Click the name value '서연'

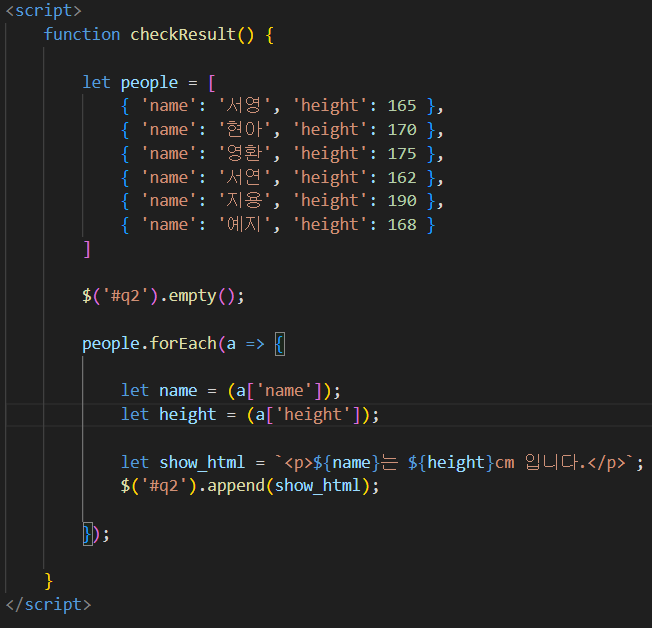[x=244, y=178]
